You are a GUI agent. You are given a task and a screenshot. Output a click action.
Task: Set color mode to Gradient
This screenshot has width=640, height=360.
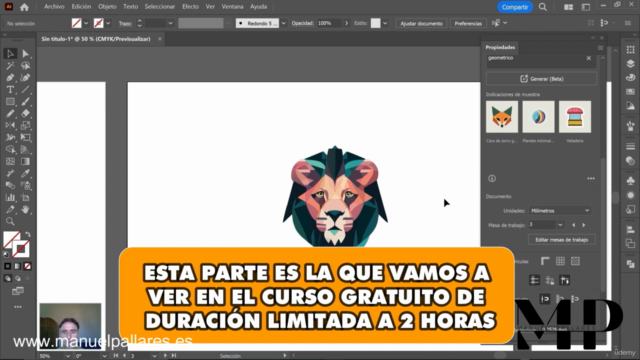[x=18, y=266]
